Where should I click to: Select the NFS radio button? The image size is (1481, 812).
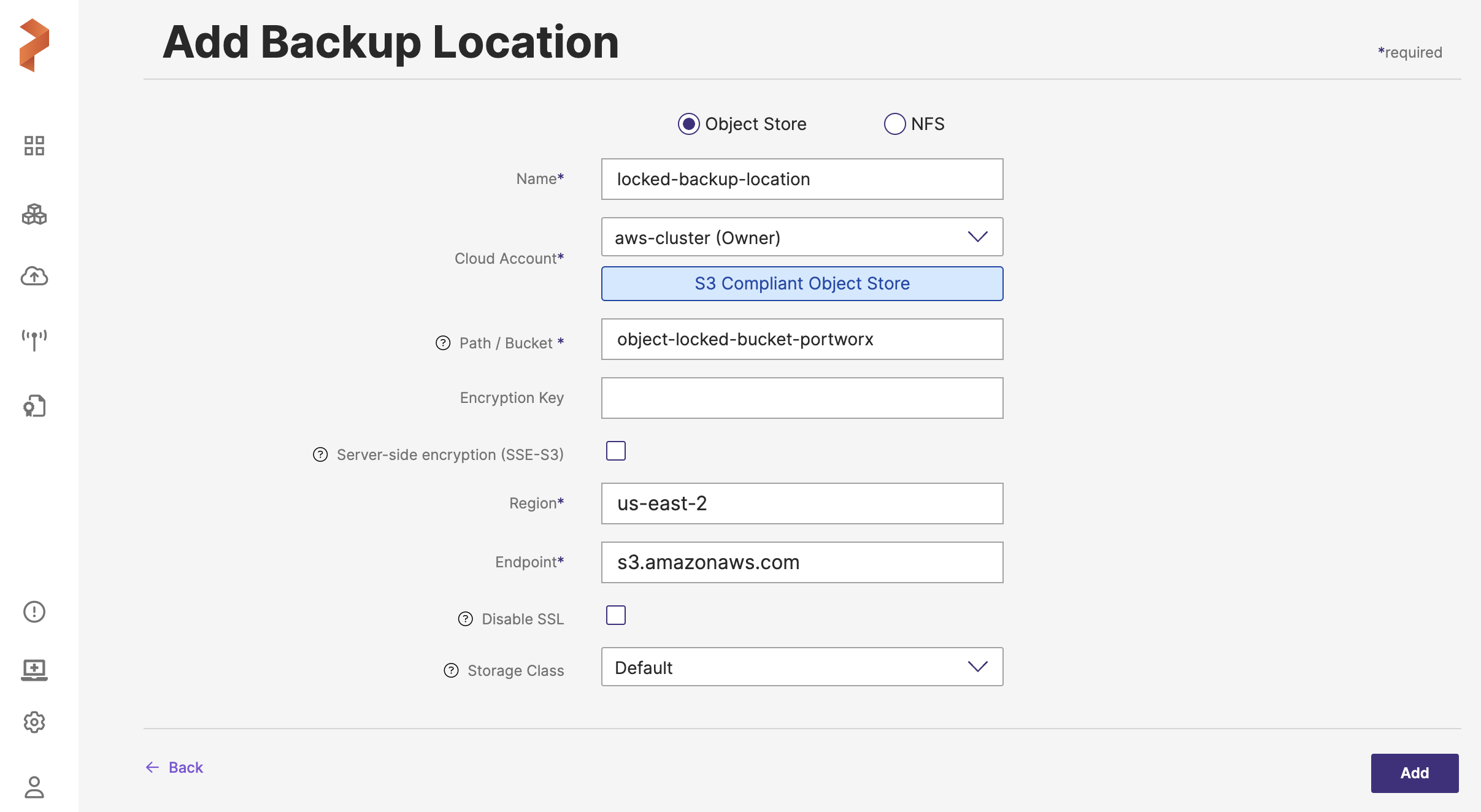pyautogui.click(x=894, y=124)
